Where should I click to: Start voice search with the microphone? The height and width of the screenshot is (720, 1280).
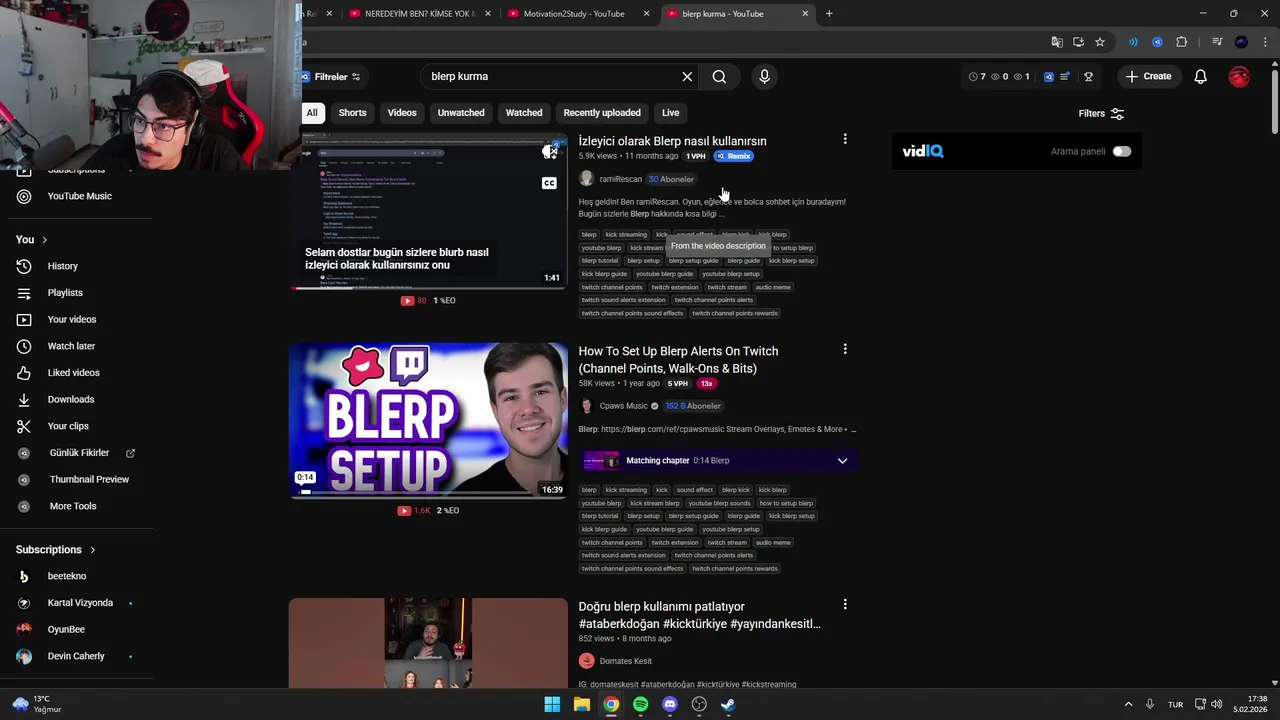coord(764,77)
